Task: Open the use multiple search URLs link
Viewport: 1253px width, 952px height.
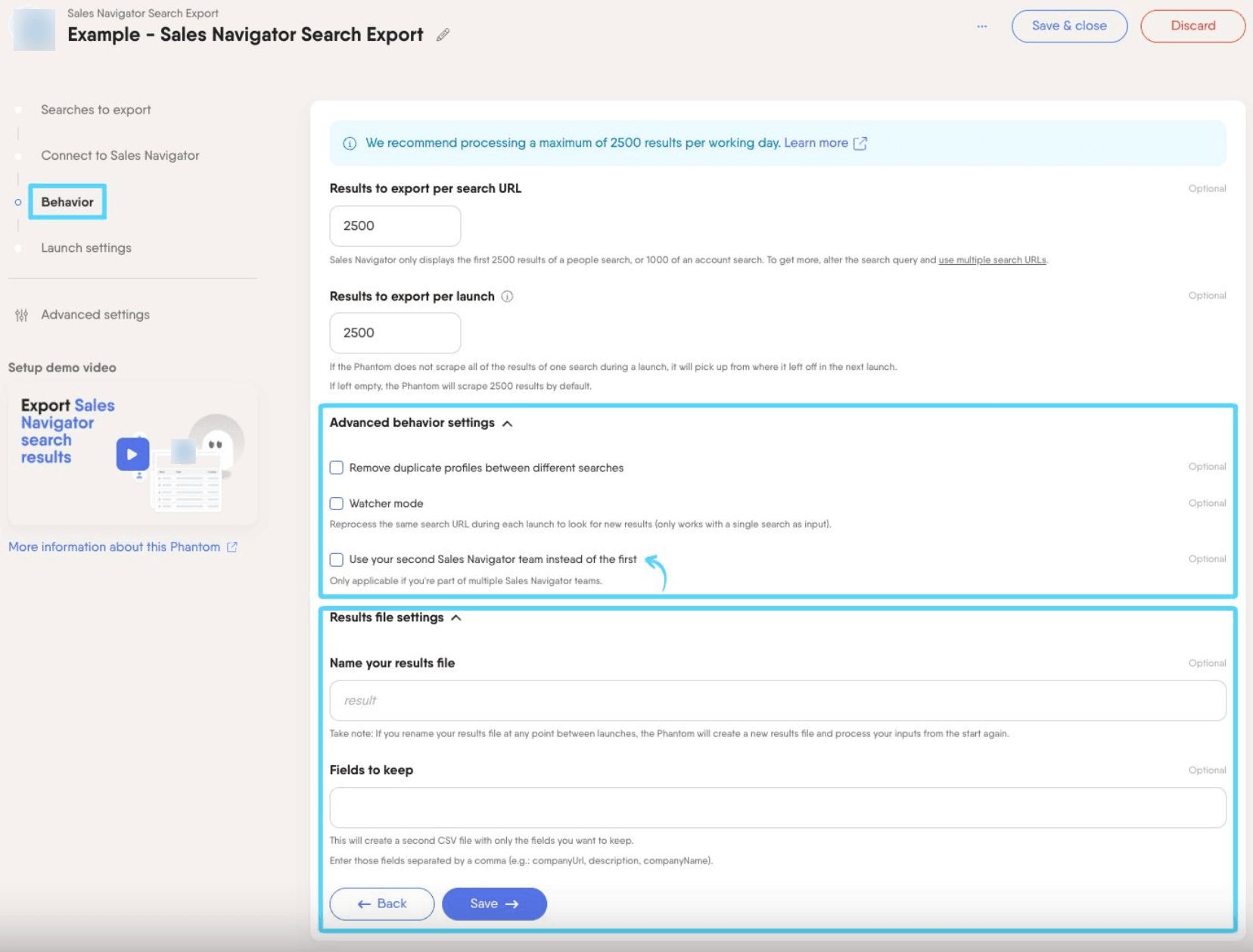Action: point(992,260)
